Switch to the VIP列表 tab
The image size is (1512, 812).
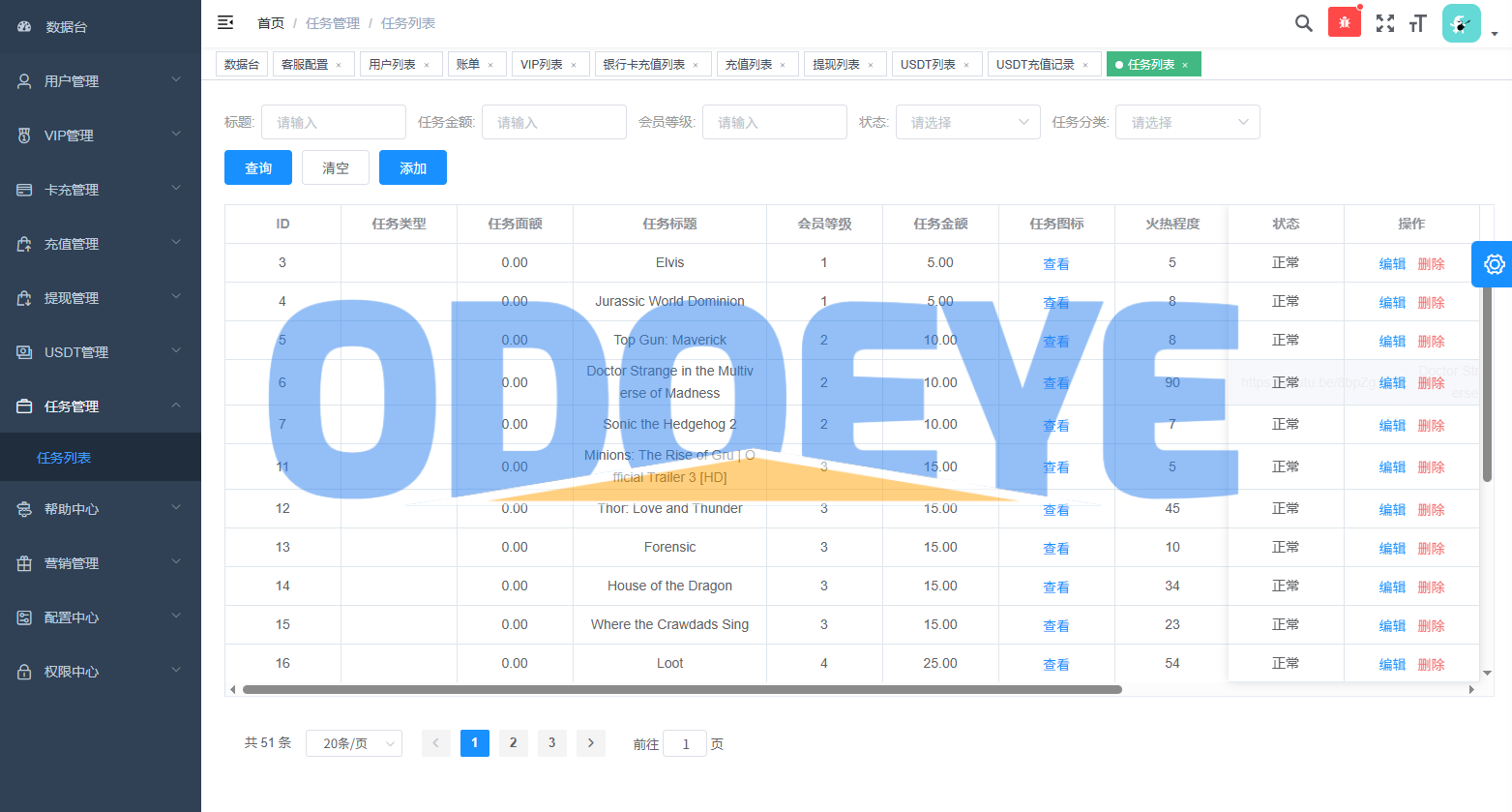(x=541, y=65)
